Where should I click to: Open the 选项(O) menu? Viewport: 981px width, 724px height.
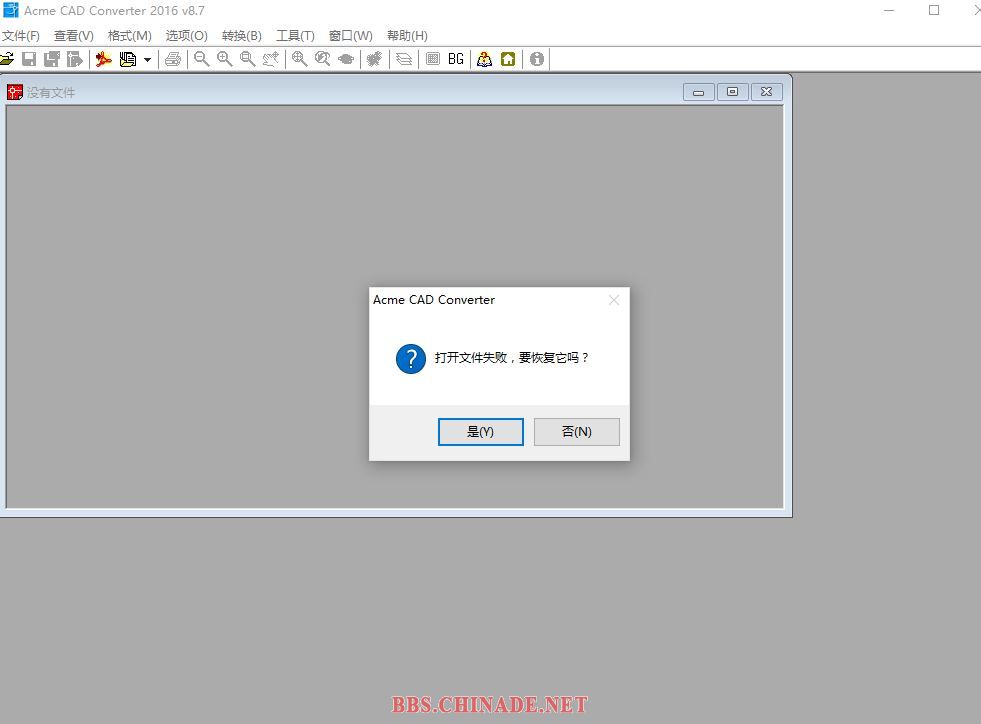[186, 36]
